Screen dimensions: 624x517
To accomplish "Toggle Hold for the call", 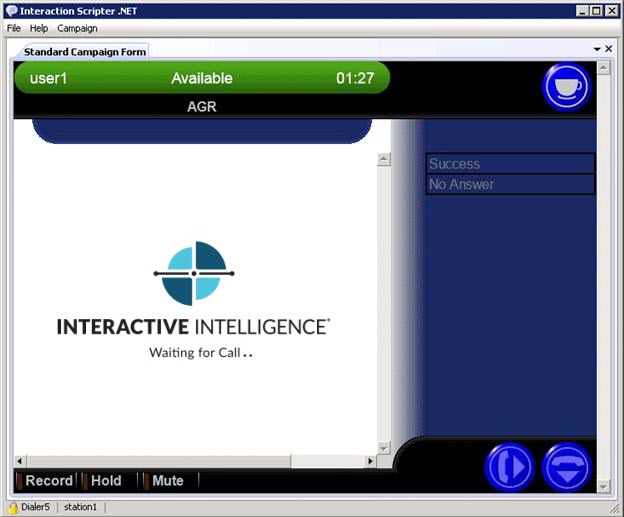I will (105, 481).
